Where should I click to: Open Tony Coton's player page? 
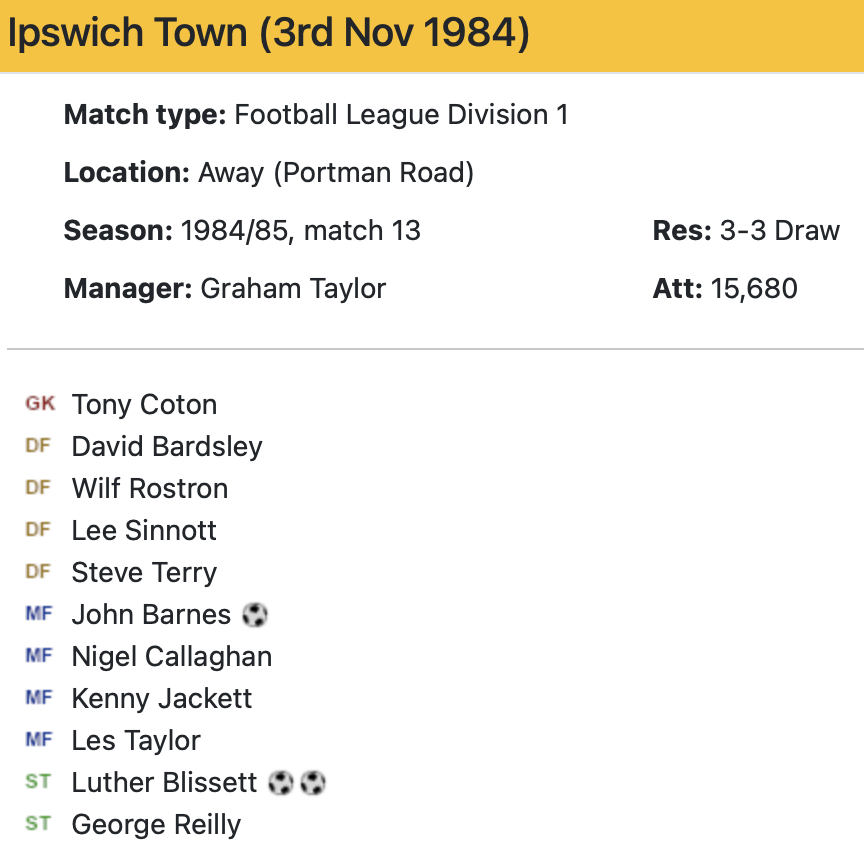(144, 405)
